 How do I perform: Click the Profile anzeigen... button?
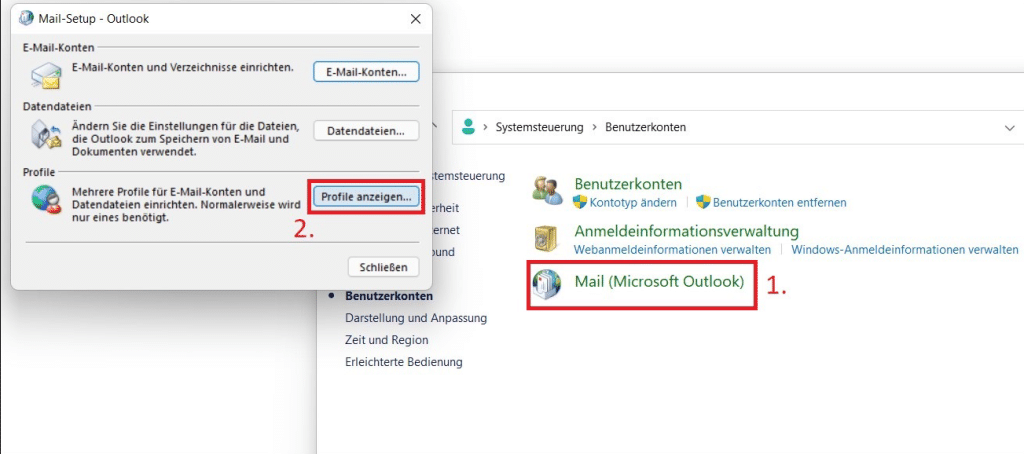[366, 197]
